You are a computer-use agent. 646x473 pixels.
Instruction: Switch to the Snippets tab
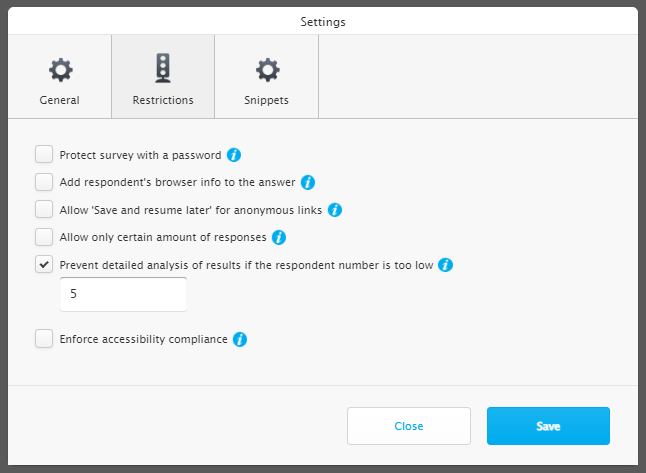[x=267, y=77]
